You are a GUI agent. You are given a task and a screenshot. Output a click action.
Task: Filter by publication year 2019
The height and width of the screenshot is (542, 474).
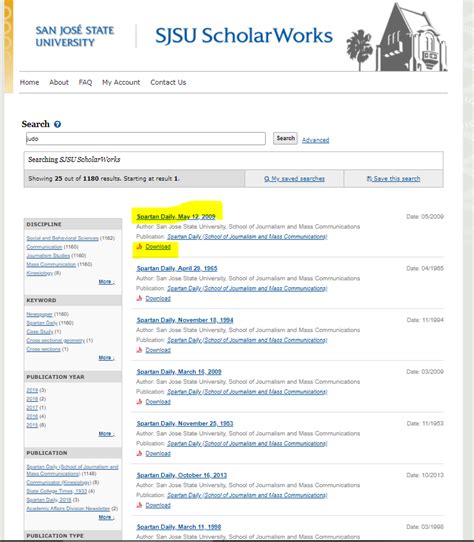pyautogui.click(x=32, y=390)
